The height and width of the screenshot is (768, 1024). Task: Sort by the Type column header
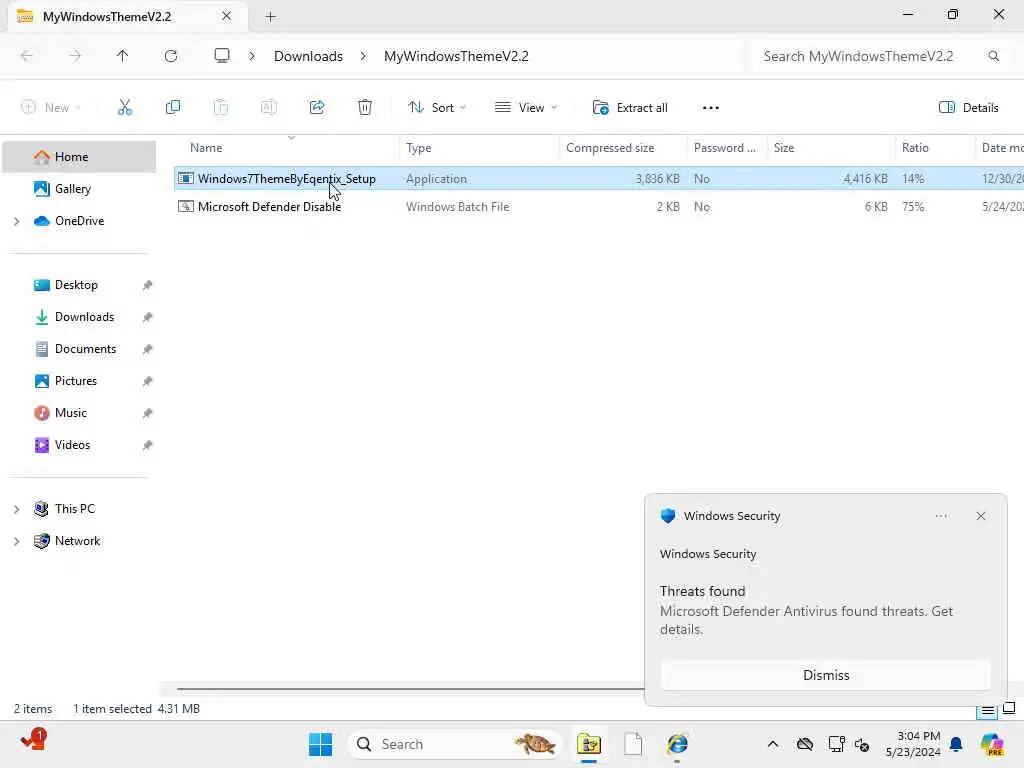(479, 148)
